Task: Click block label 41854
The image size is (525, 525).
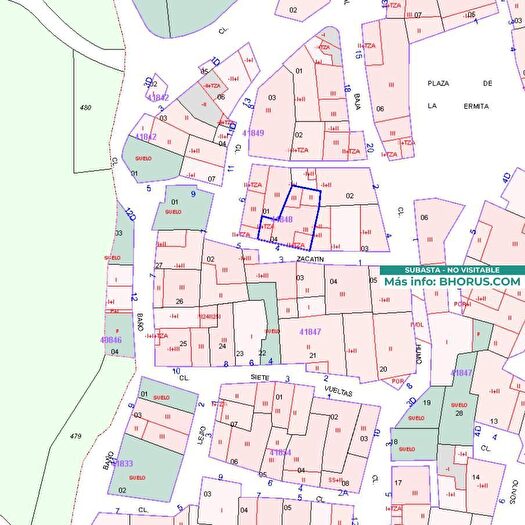Action: click(x=281, y=452)
